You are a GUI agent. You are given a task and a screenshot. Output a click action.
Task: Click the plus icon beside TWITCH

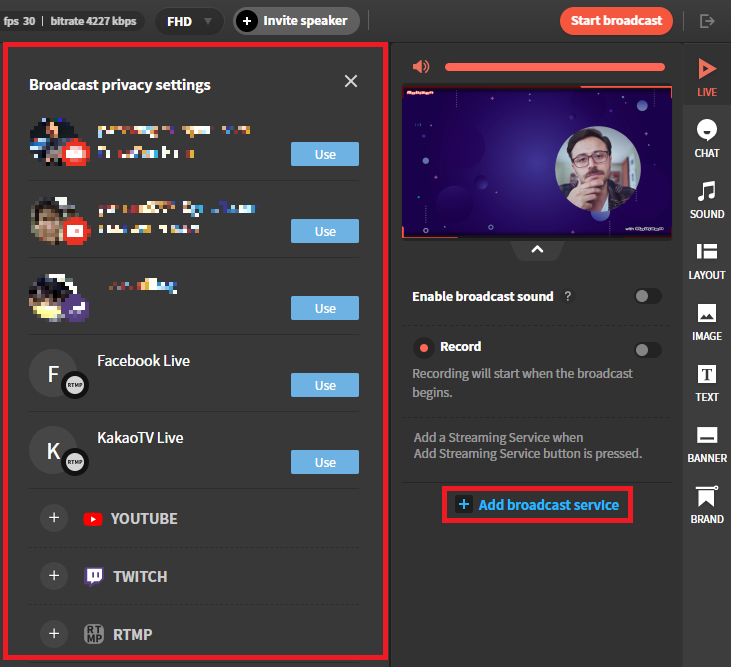(54, 576)
